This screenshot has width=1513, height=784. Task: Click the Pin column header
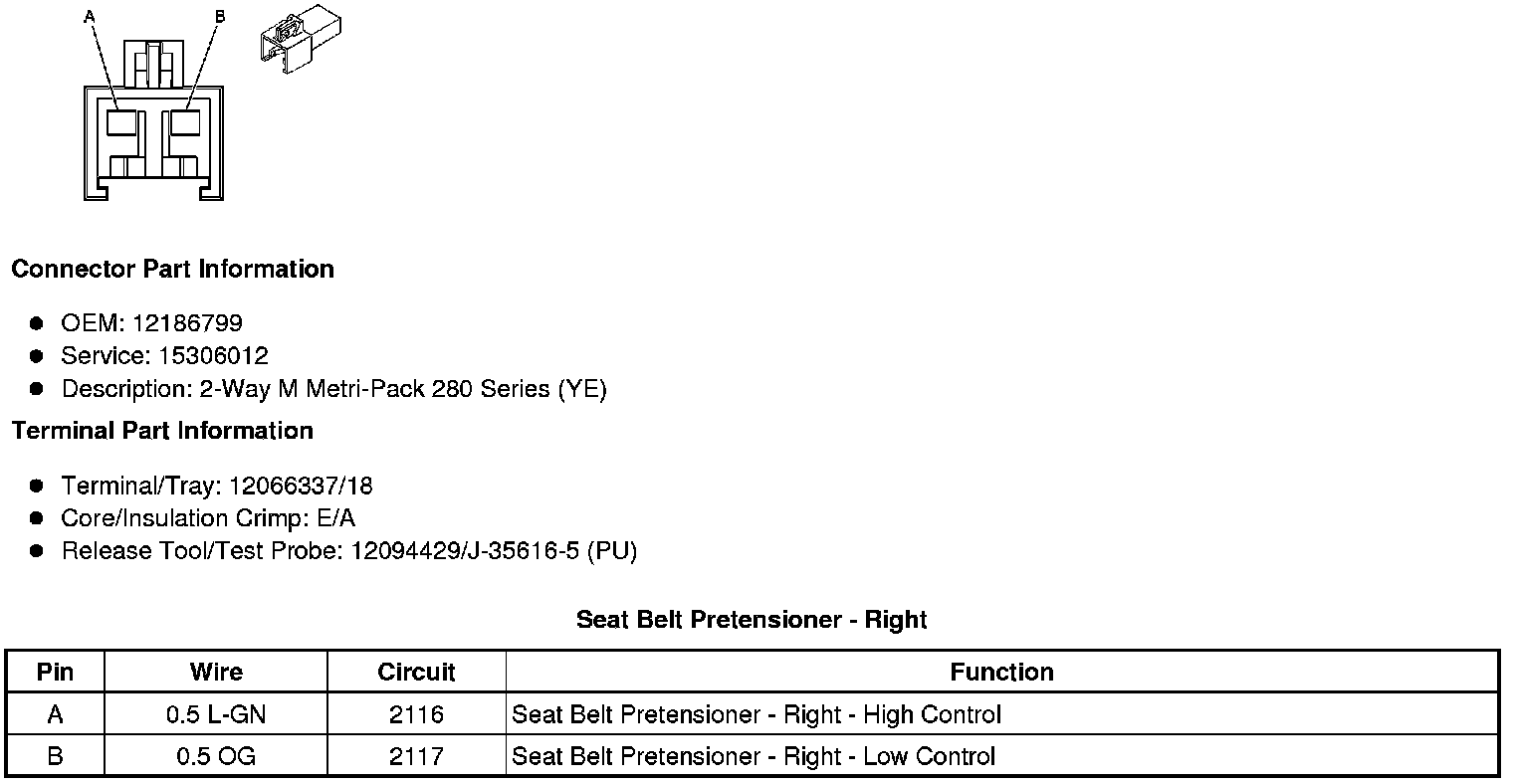(x=55, y=672)
